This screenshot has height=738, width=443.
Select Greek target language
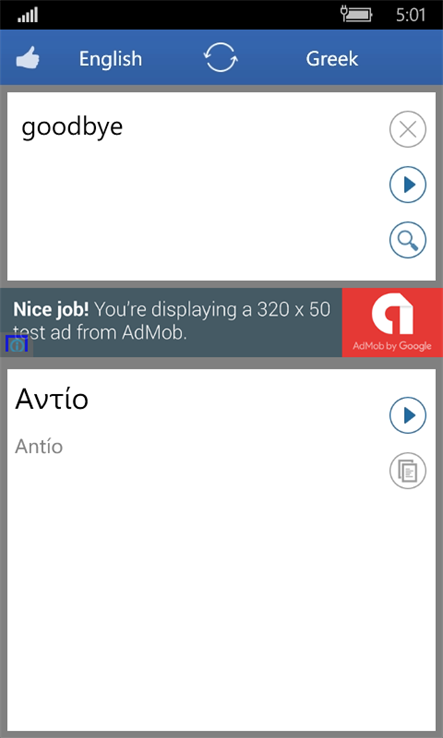[332, 59]
